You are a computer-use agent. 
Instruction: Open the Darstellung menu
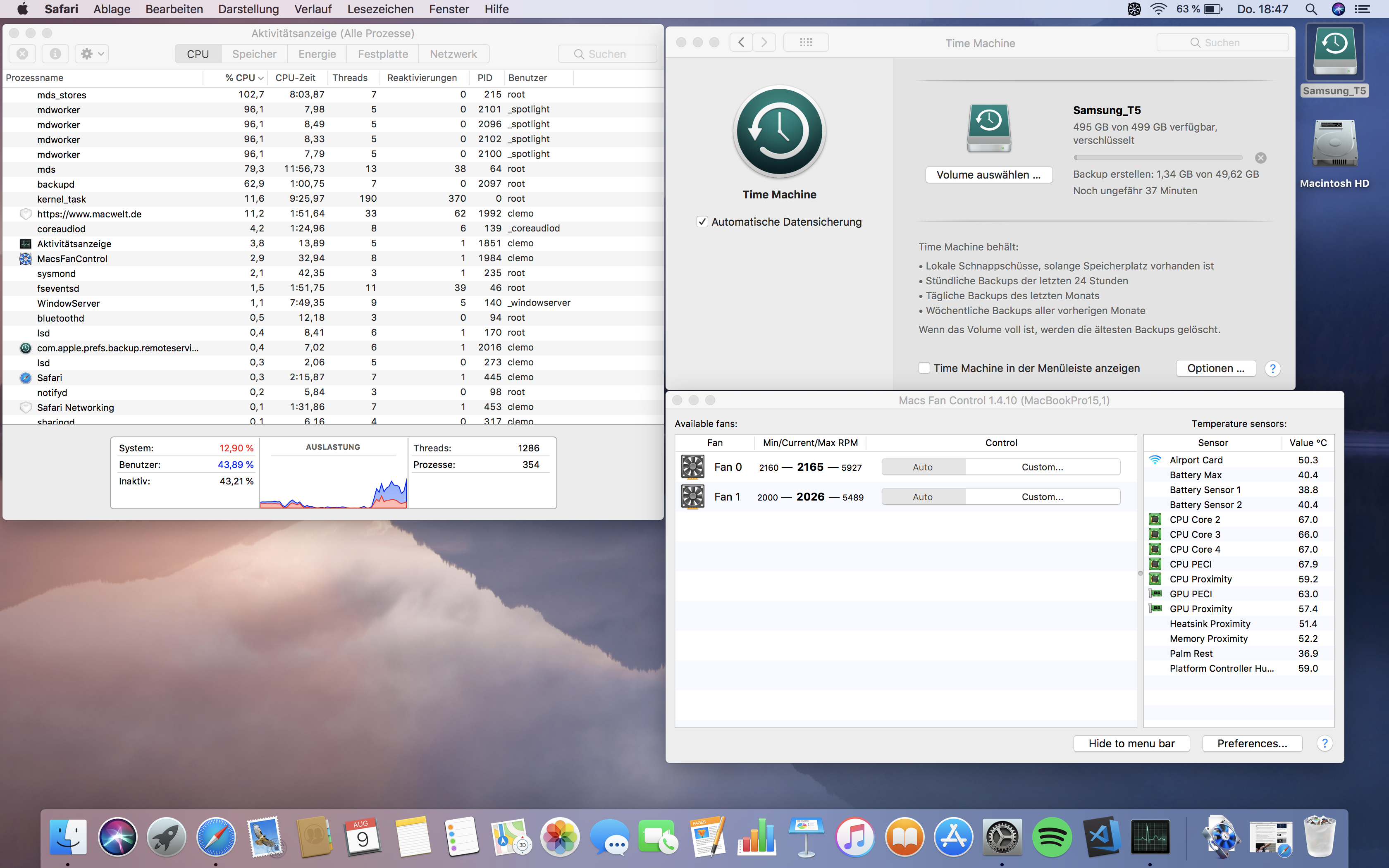(248, 9)
